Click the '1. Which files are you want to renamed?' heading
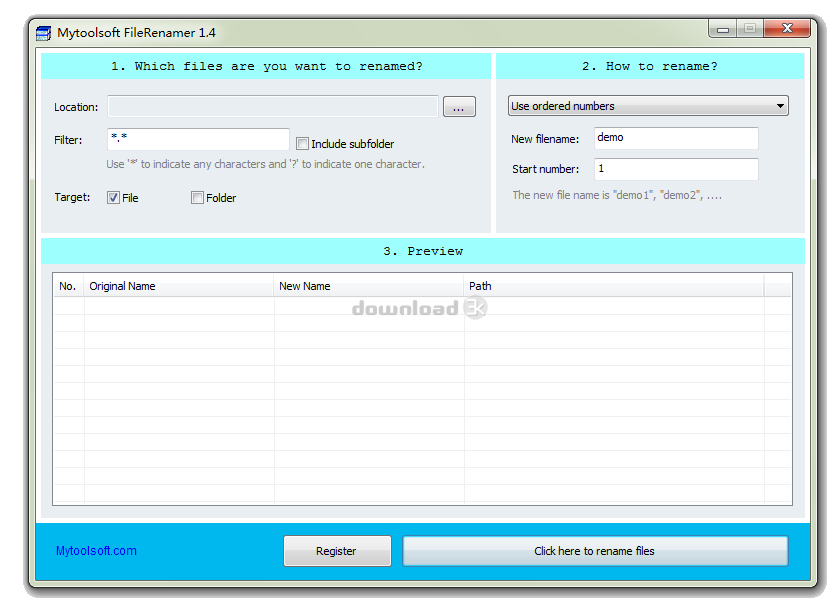Image resolution: width=840 pixels, height=614 pixels. [x=266, y=66]
